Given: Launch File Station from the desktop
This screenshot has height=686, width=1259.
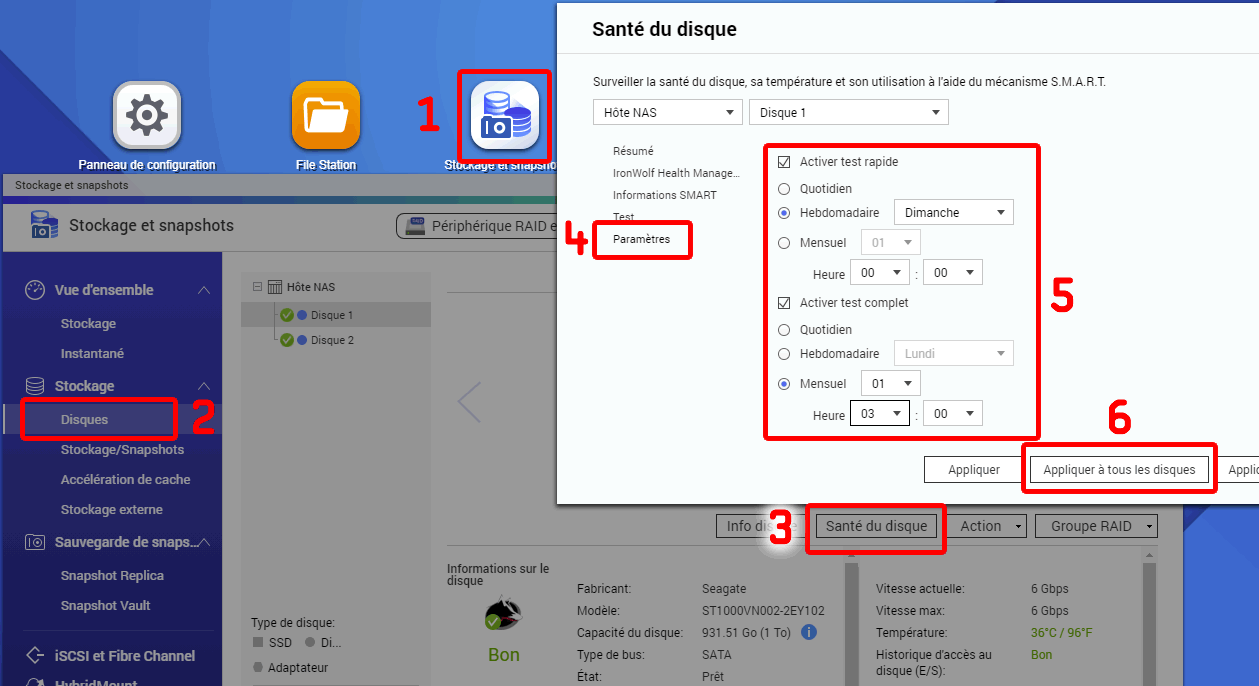Looking at the screenshot, I should (x=325, y=115).
